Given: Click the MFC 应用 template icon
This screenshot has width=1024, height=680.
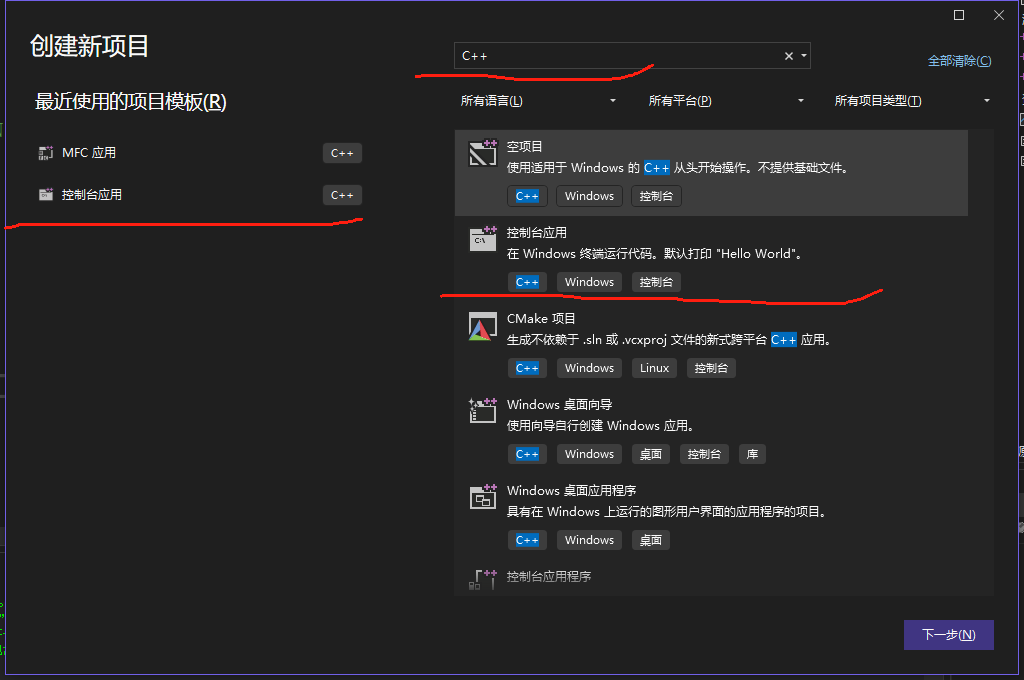Looking at the screenshot, I should point(46,153).
